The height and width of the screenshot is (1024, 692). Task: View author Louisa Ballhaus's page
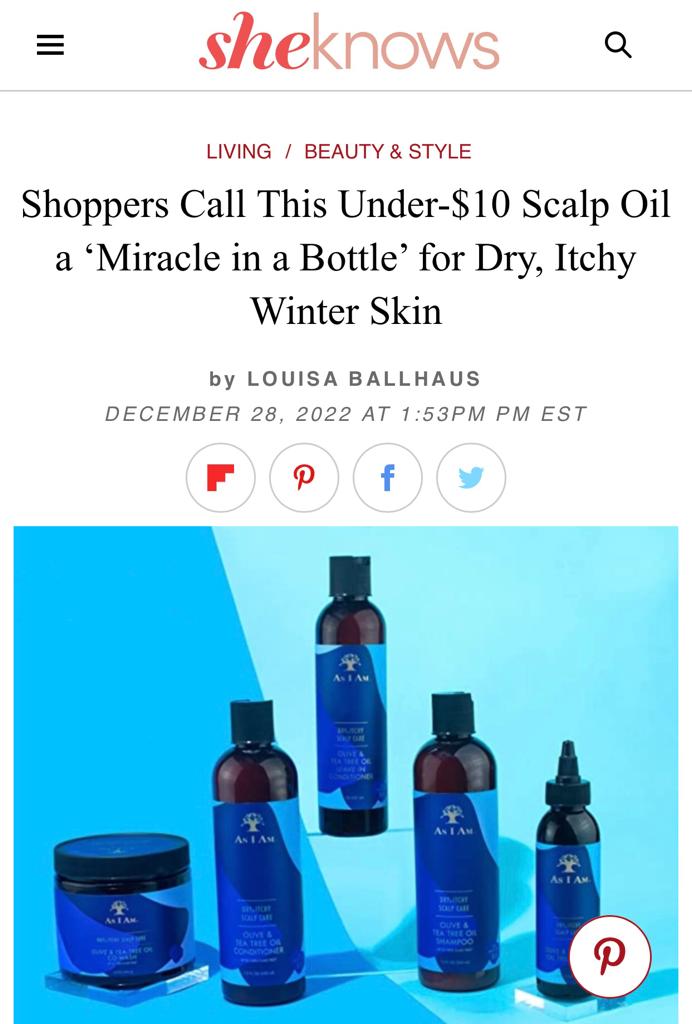(364, 379)
